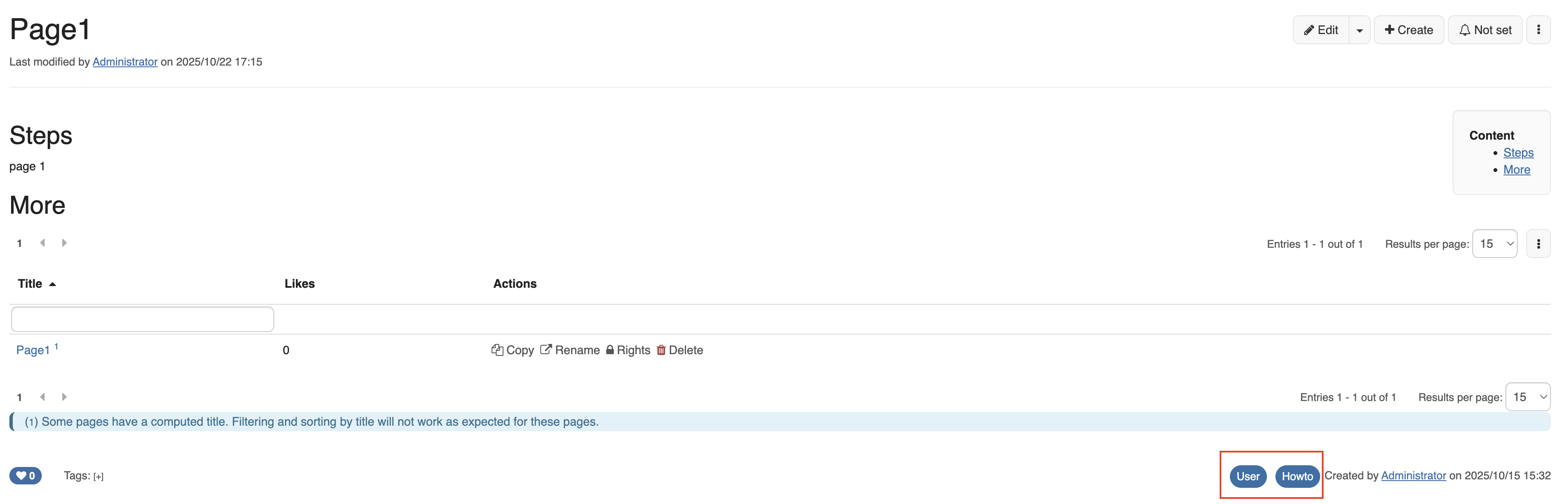1568x504 pixels.
Task: Open the livetable options kebab menu
Action: (x=1538, y=244)
